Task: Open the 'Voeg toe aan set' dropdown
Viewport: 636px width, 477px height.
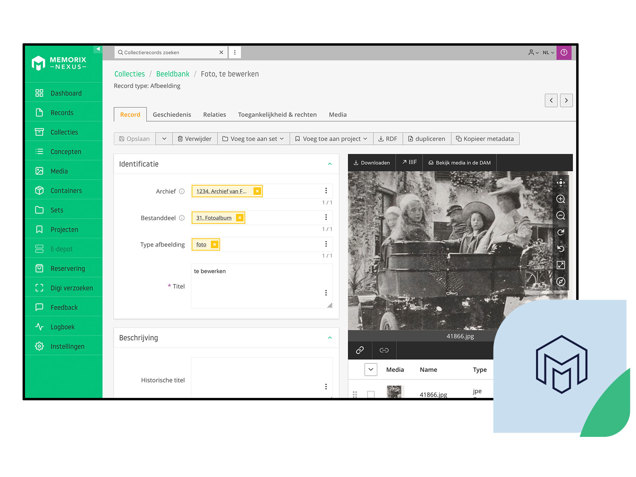Action: [254, 139]
